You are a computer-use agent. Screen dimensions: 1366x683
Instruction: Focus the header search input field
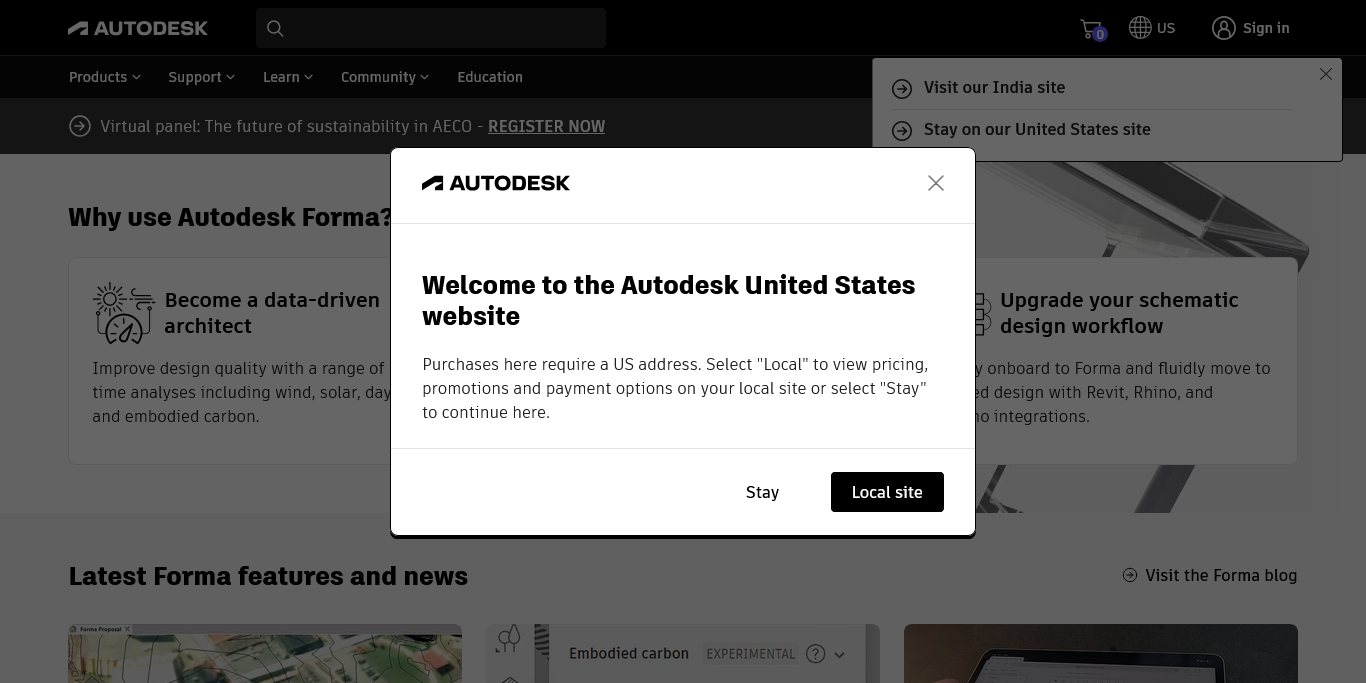click(x=431, y=28)
